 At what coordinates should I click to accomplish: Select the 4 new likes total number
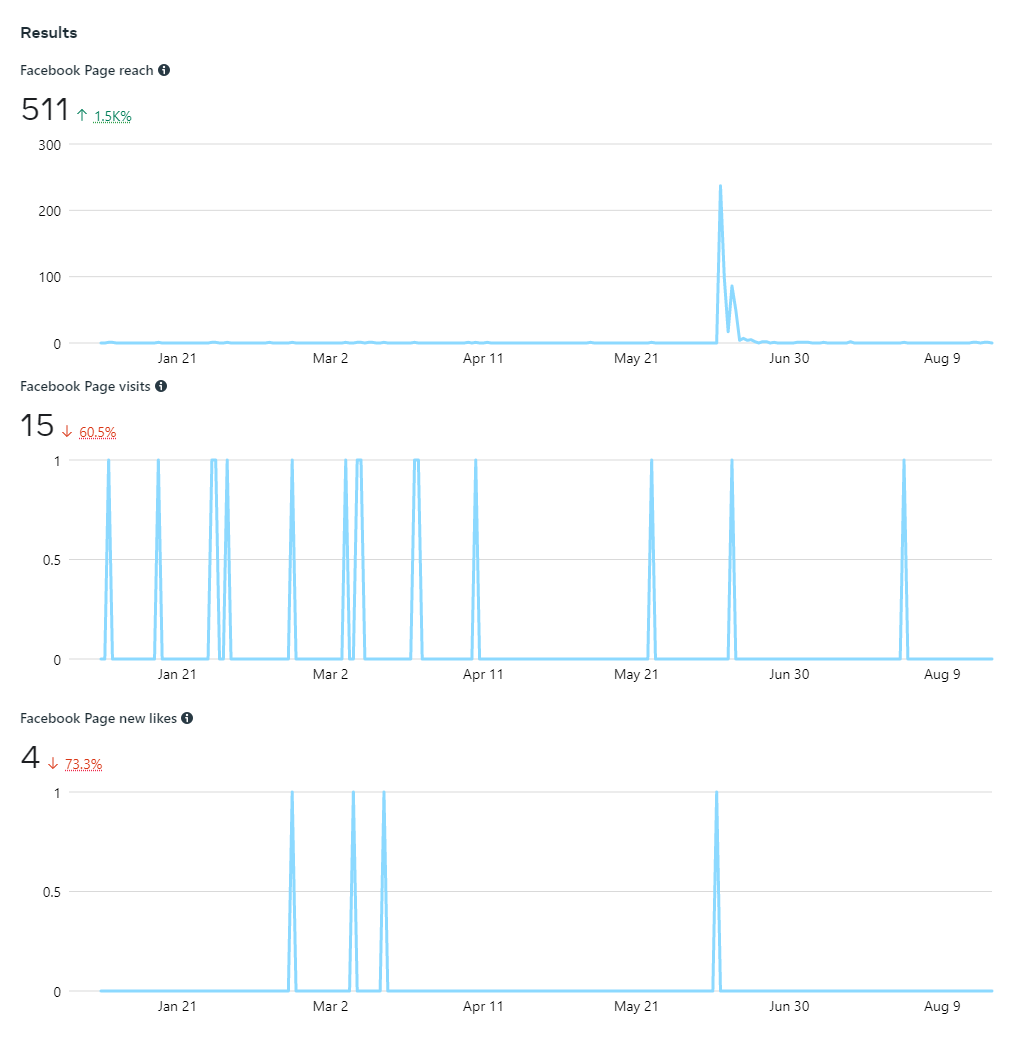30,758
